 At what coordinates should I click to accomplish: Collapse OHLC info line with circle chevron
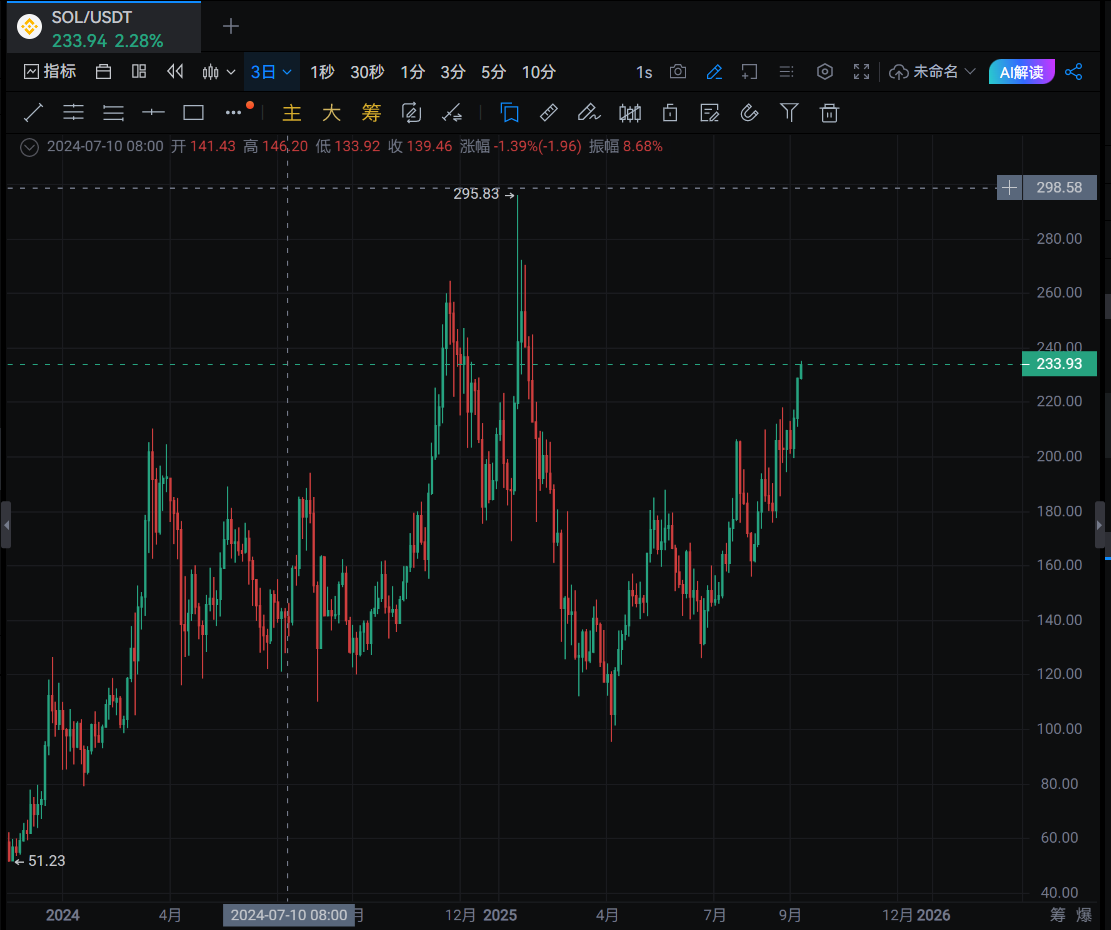coord(29,147)
